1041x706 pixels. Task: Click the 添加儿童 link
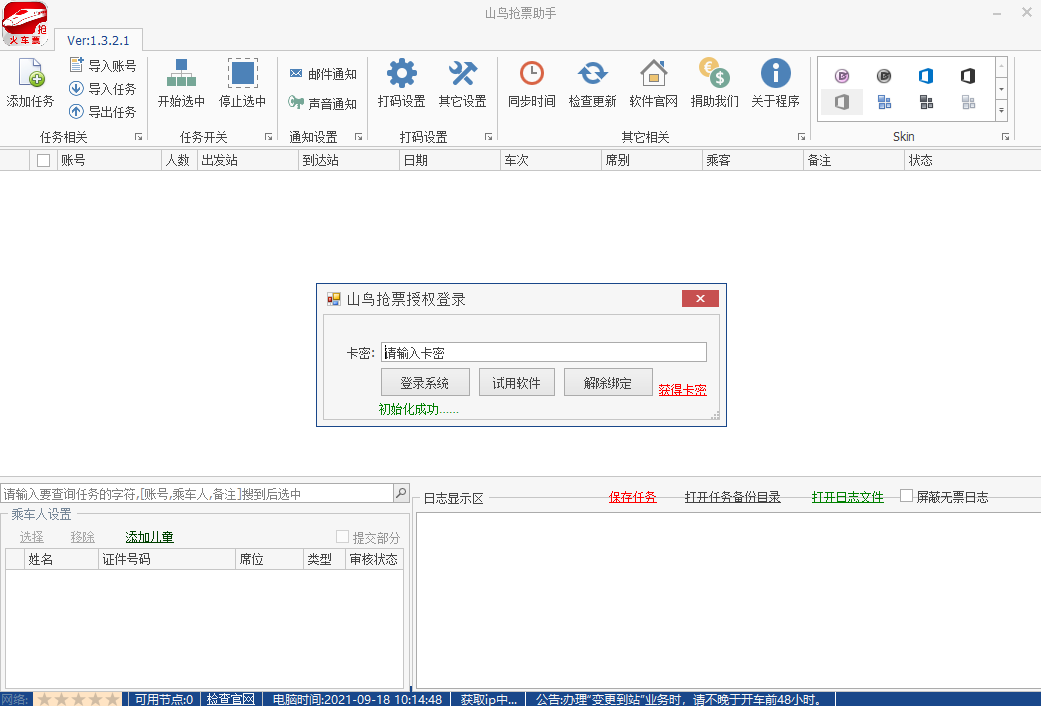click(149, 537)
